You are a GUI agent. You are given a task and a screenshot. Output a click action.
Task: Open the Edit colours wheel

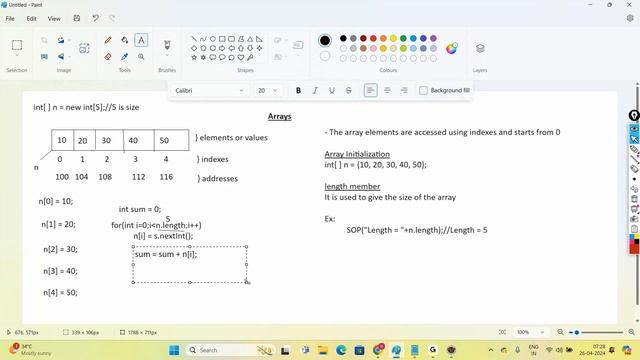(x=451, y=48)
